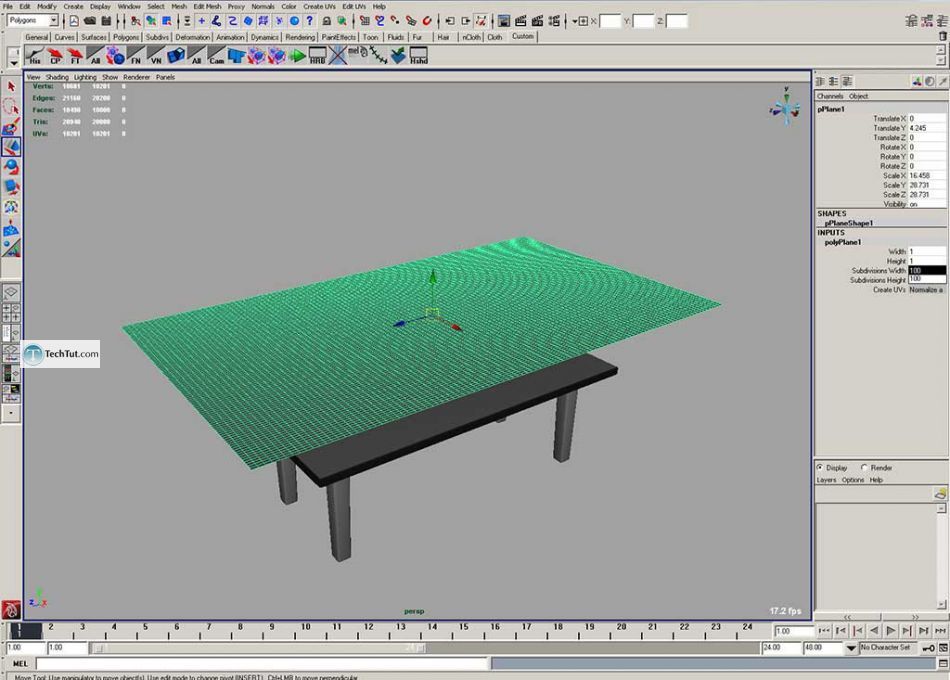Screen dimensions: 950x680
Task: Create a new display layer icon
Action: (939, 493)
